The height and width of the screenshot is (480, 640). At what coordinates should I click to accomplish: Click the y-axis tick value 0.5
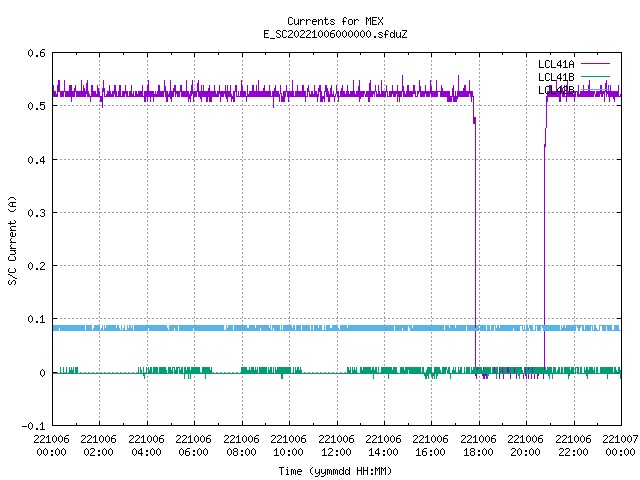36,106
